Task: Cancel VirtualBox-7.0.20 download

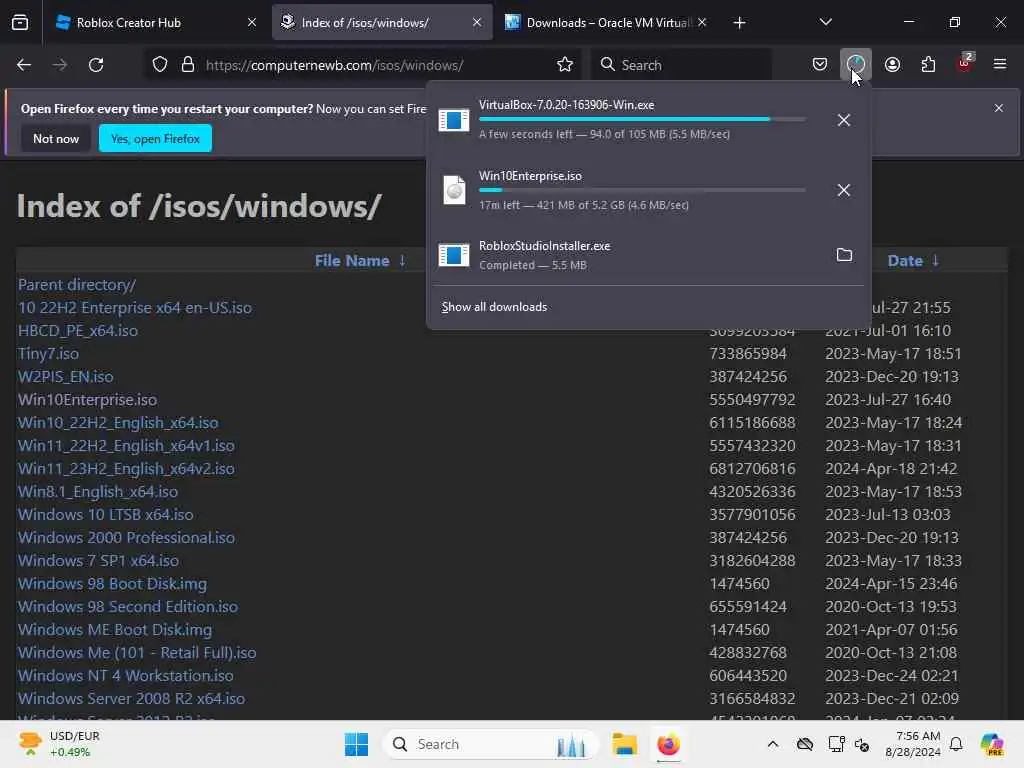Action: [x=844, y=120]
